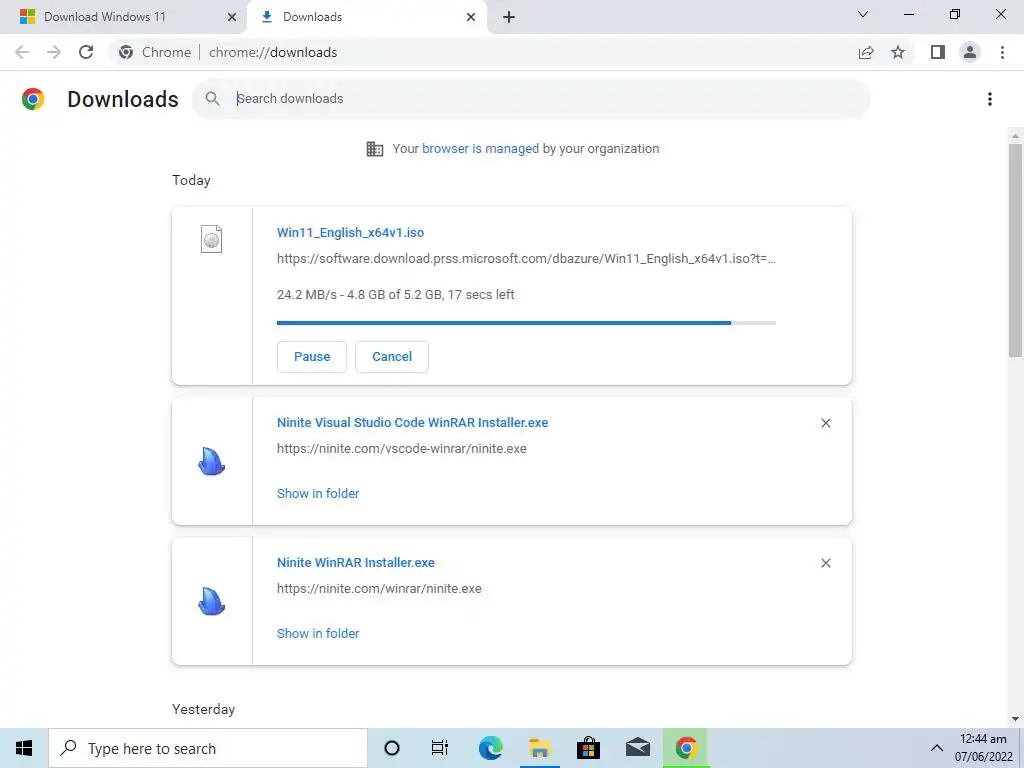Pause the Win11 ISO download
The width and height of the screenshot is (1024, 768).
pos(312,357)
